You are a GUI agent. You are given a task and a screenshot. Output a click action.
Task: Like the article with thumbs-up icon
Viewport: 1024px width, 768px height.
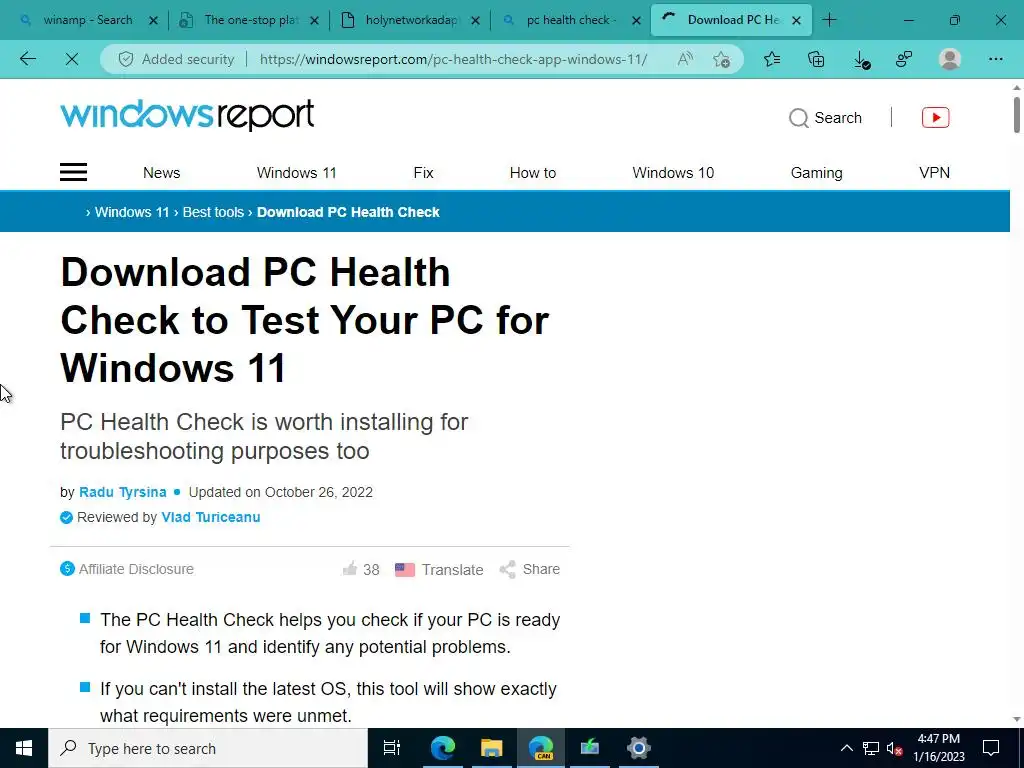[x=350, y=569]
